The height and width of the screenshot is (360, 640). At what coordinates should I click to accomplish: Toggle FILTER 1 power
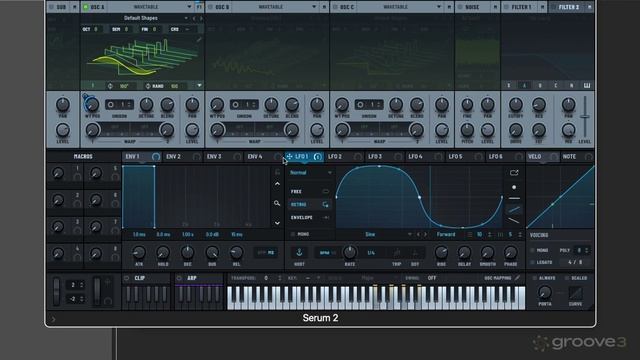[507, 7]
